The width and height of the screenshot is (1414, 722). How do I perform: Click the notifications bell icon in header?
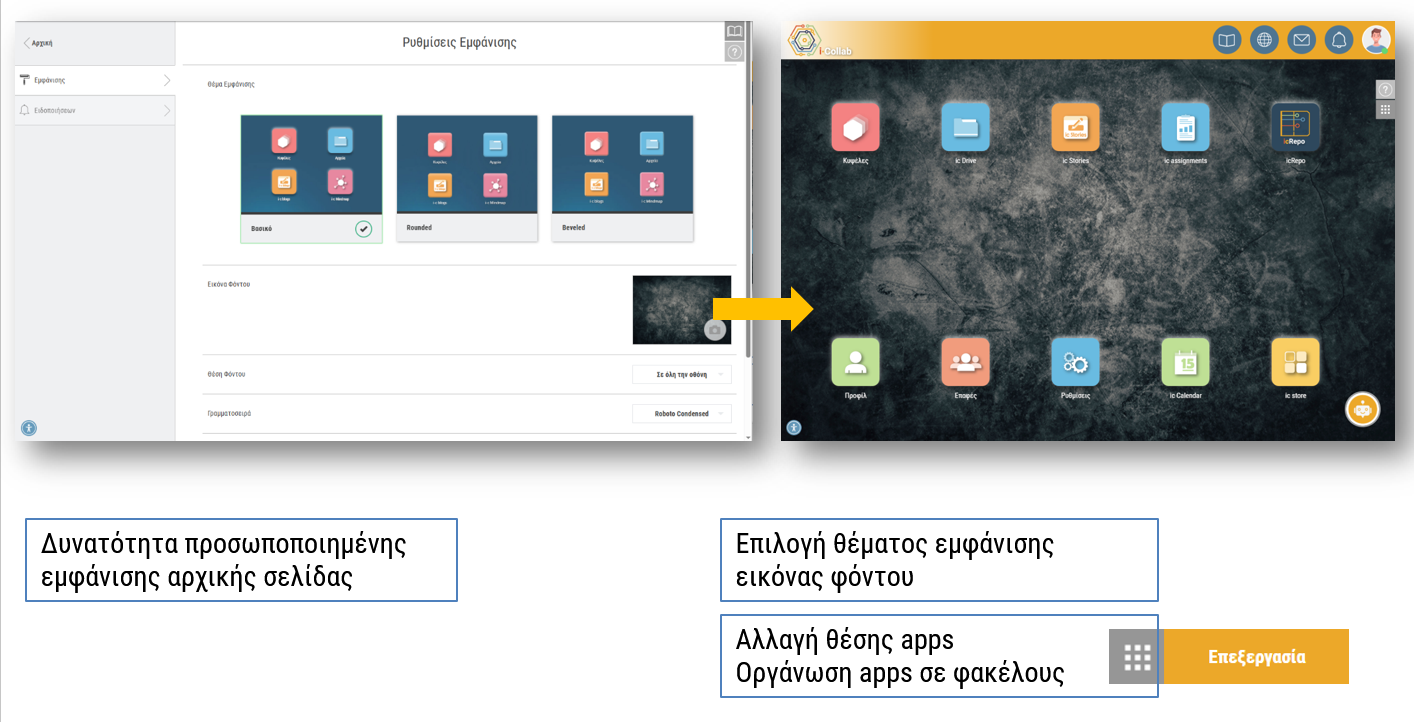pyautogui.click(x=1338, y=40)
